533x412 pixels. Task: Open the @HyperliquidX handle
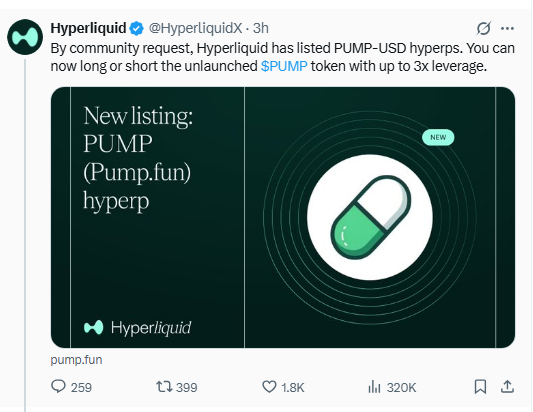[x=195, y=28]
